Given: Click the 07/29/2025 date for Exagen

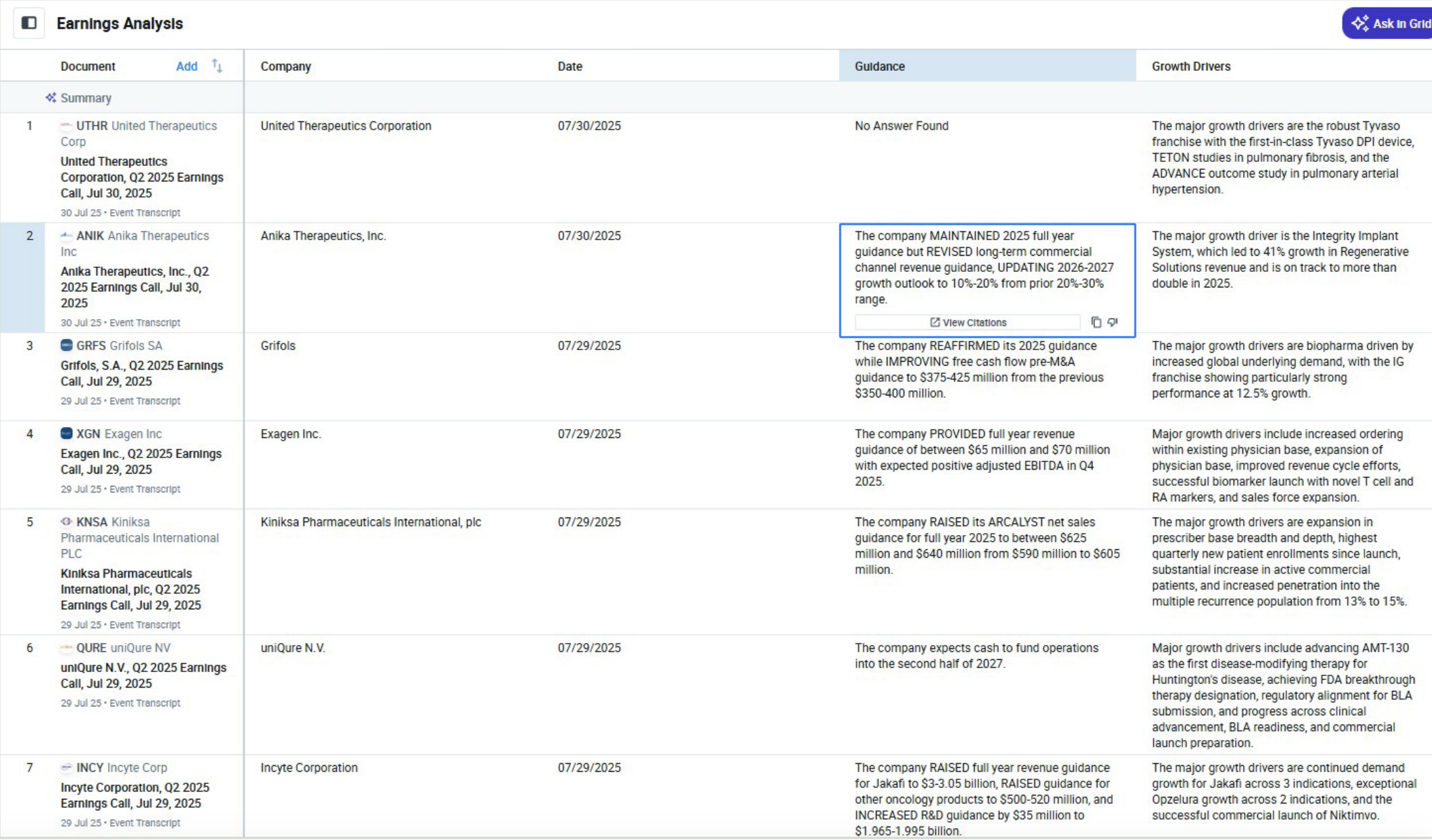Looking at the screenshot, I should click(589, 434).
